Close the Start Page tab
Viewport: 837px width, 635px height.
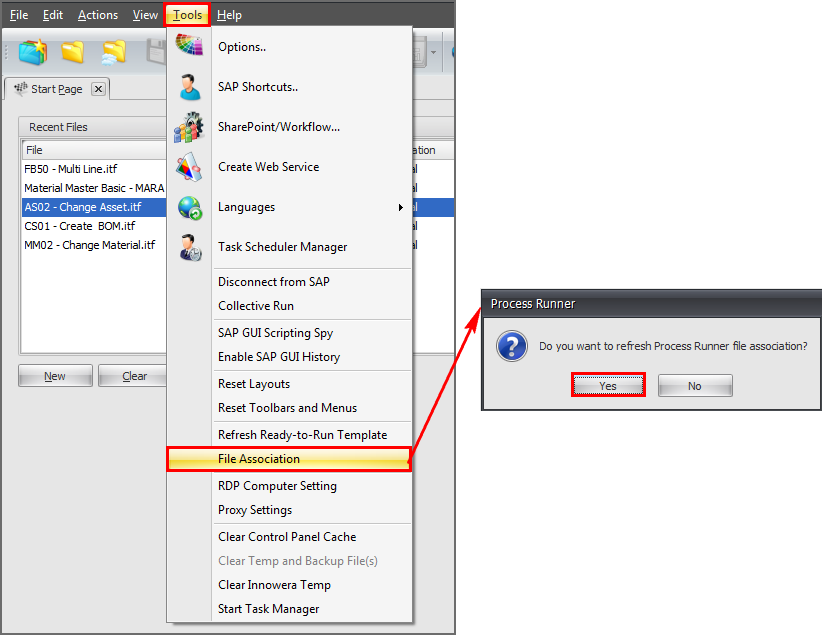[x=98, y=89]
